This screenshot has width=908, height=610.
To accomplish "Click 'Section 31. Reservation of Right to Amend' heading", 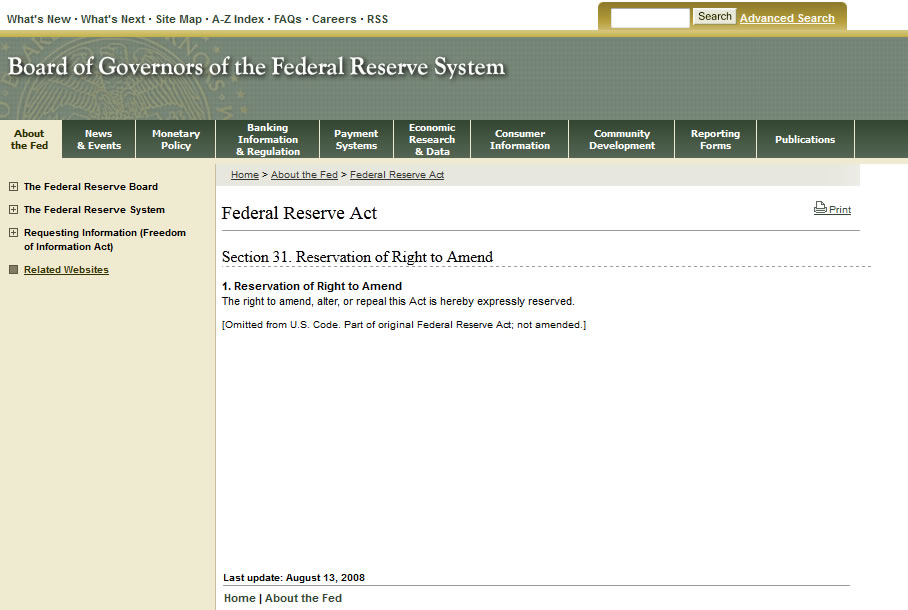I will 357,257.
